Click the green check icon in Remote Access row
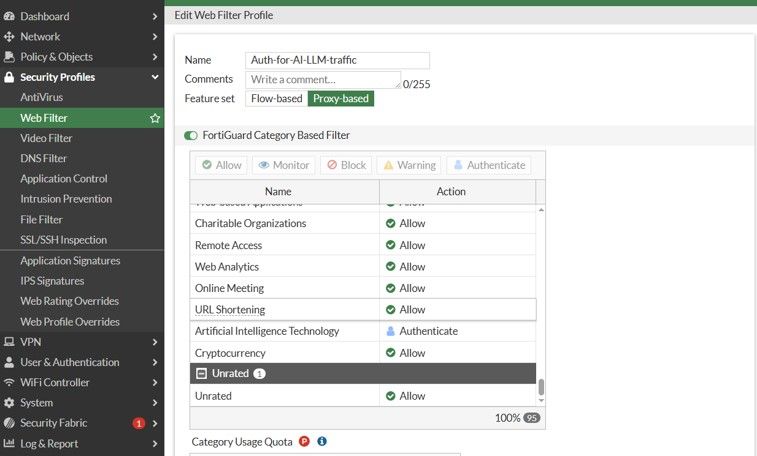Image resolution: width=757 pixels, height=456 pixels. [391, 245]
